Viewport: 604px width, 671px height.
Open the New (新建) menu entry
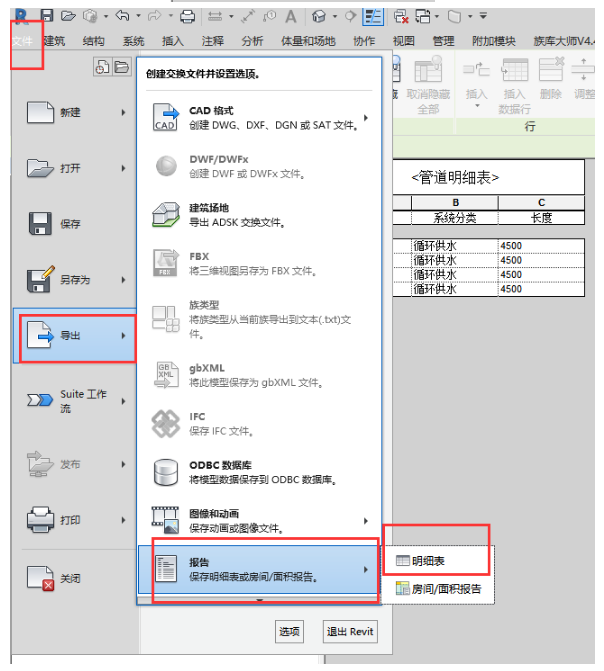point(75,113)
